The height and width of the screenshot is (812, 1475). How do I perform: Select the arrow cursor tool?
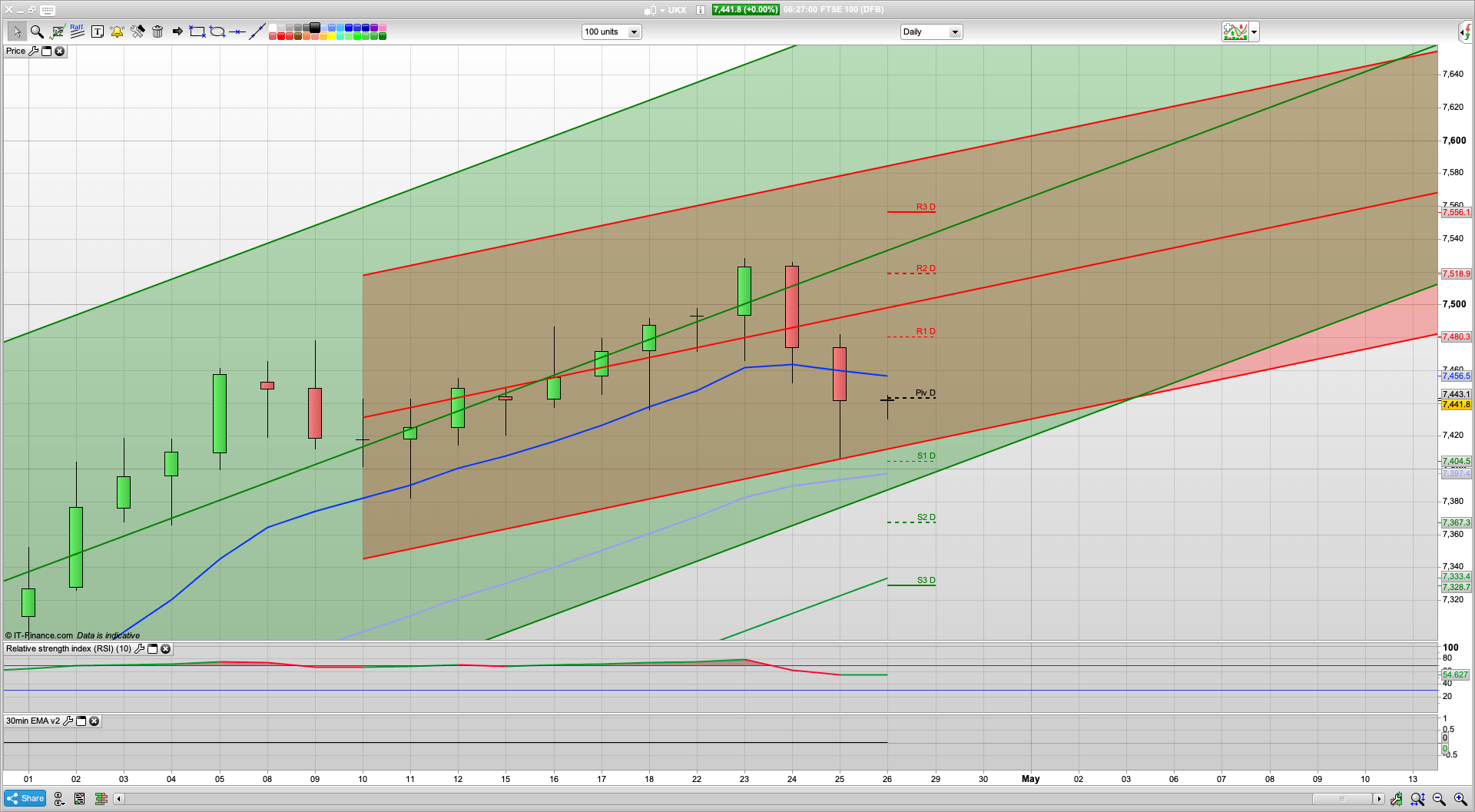[16, 31]
